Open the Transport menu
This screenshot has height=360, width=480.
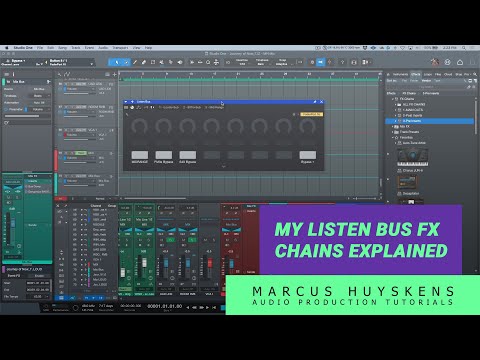pos(120,48)
